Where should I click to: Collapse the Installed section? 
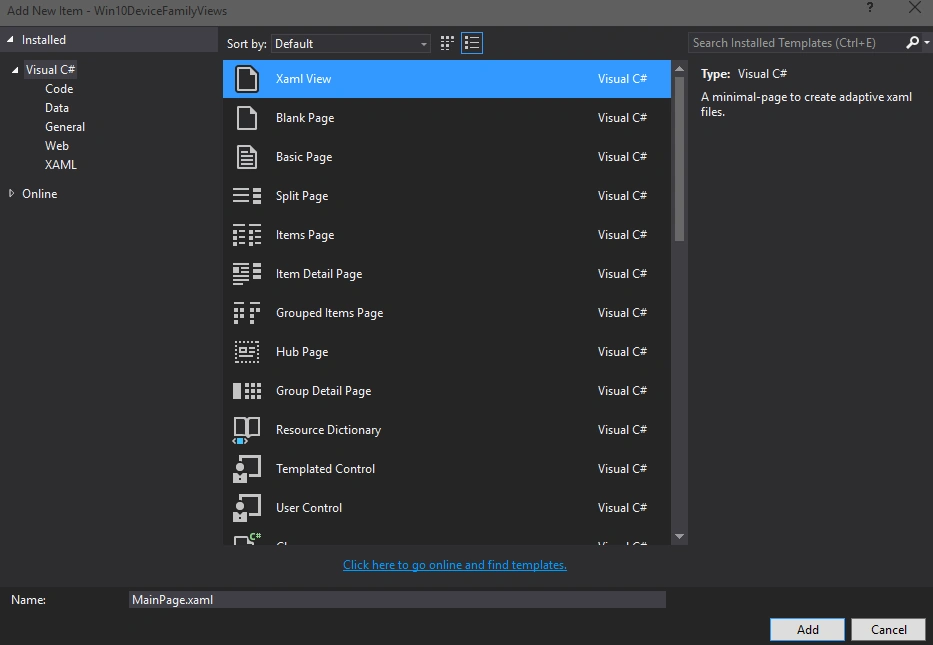coord(10,40)
